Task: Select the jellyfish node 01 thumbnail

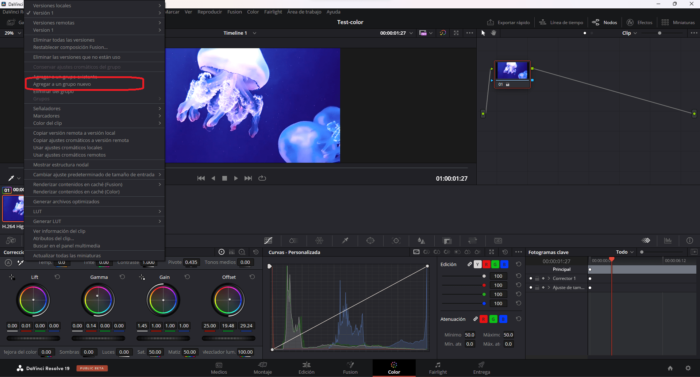Action: (x=512, y=74)
